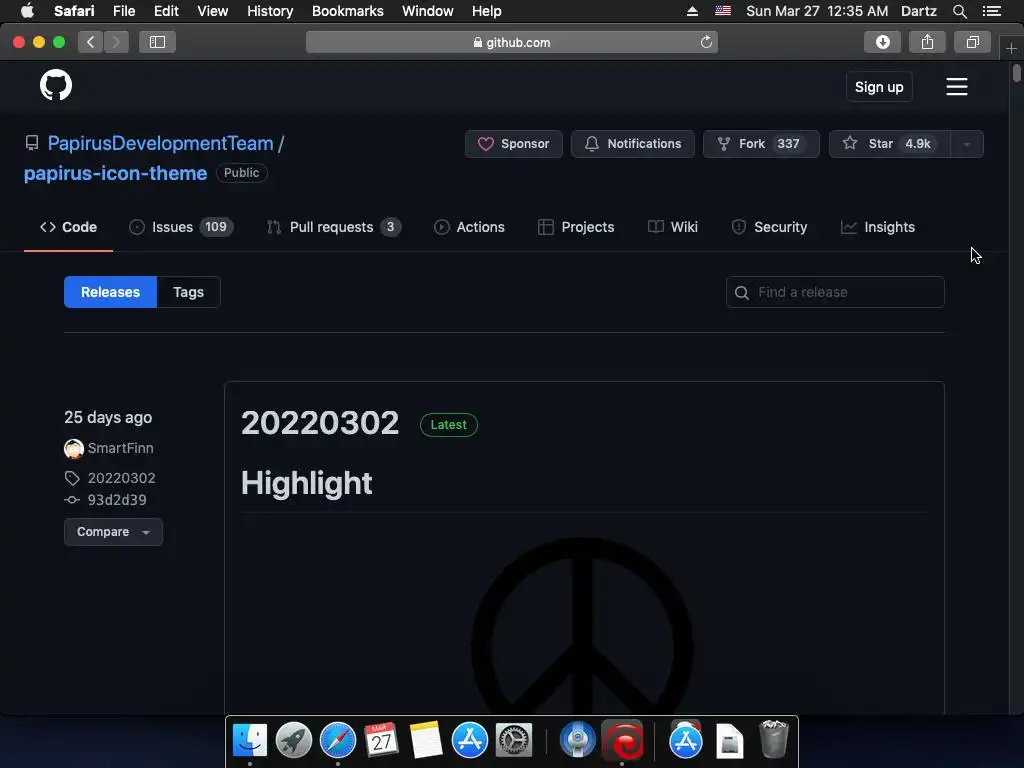1024x768 pixels.
Task: Open the Bookmarks menu
Action: (347, 11)
